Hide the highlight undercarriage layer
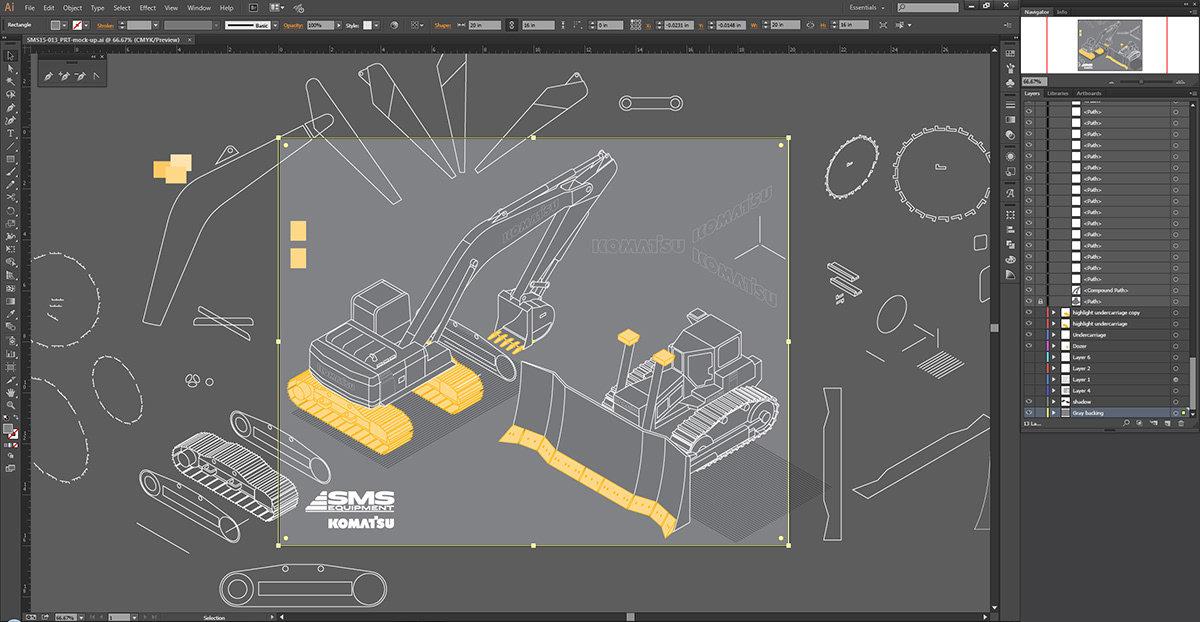The image size is (1200, 622). [x=1028, y=324]
